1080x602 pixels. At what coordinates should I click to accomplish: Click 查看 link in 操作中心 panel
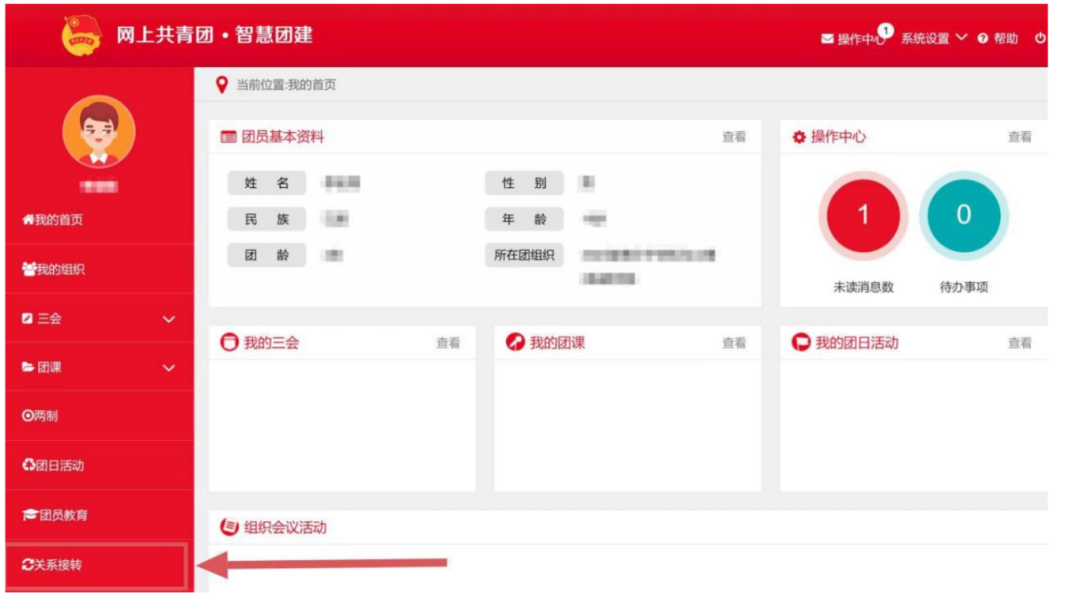point(1019,137)
